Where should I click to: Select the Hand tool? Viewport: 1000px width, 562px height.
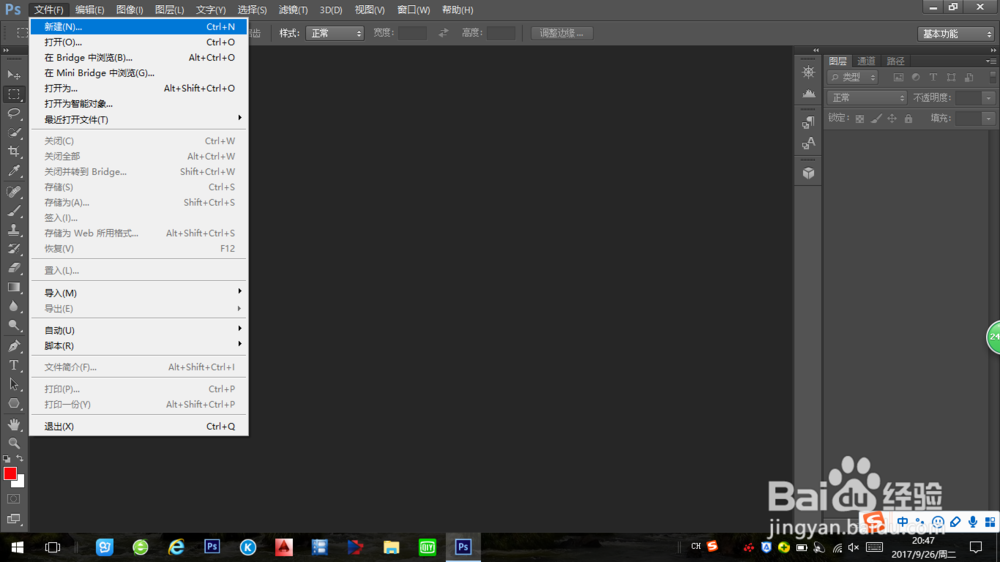click(x=13, y=424)
